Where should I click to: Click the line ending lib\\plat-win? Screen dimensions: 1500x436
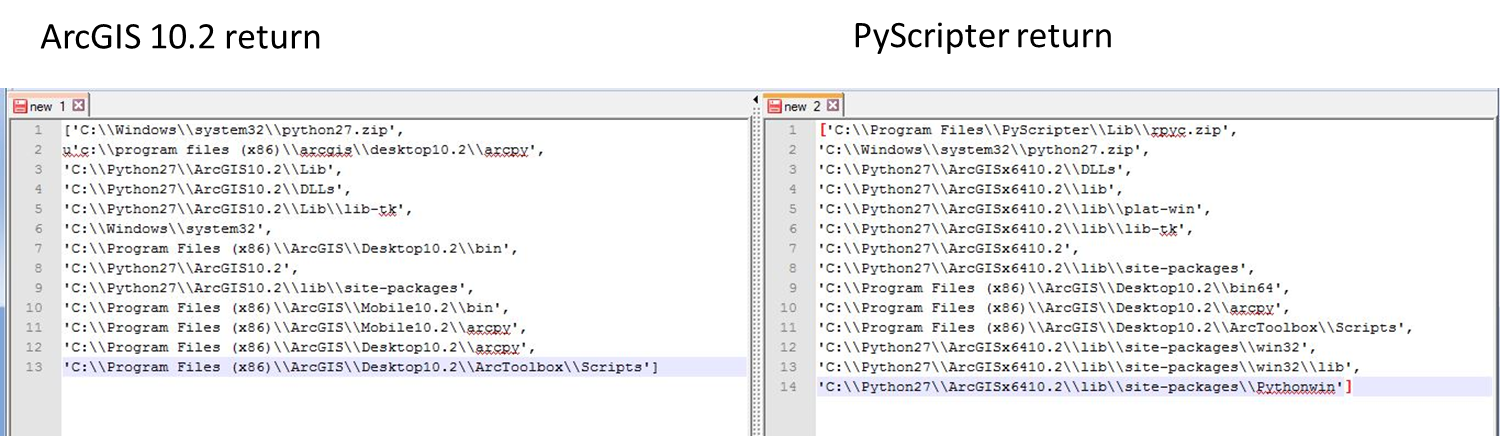tap(1015, 209)
